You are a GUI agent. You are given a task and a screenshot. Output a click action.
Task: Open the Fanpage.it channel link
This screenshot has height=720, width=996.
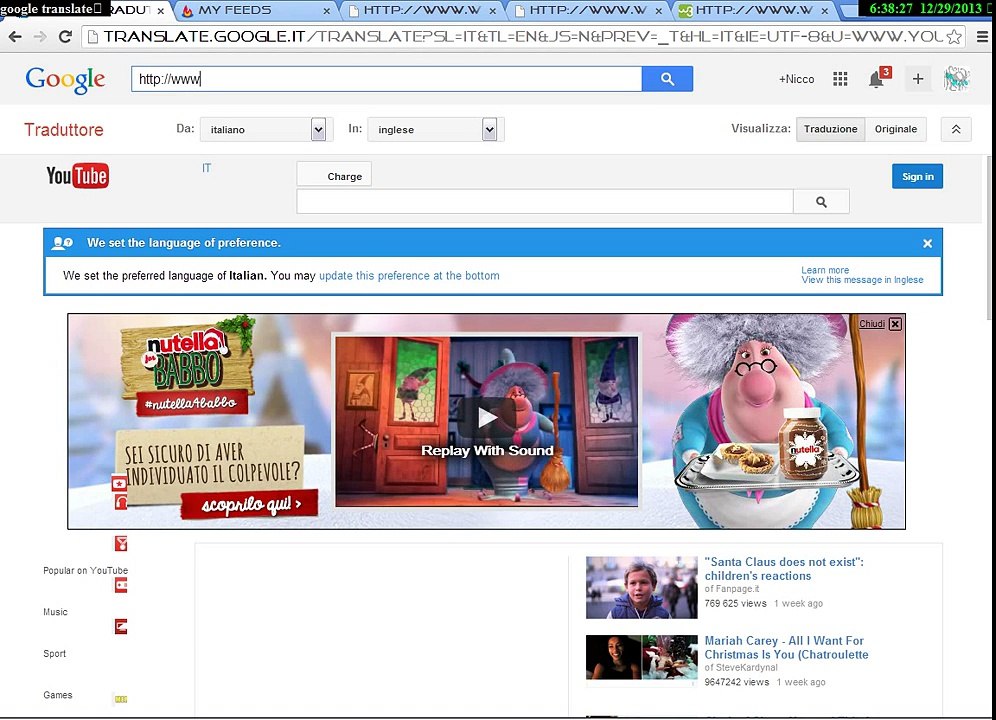tap(737, 589)
